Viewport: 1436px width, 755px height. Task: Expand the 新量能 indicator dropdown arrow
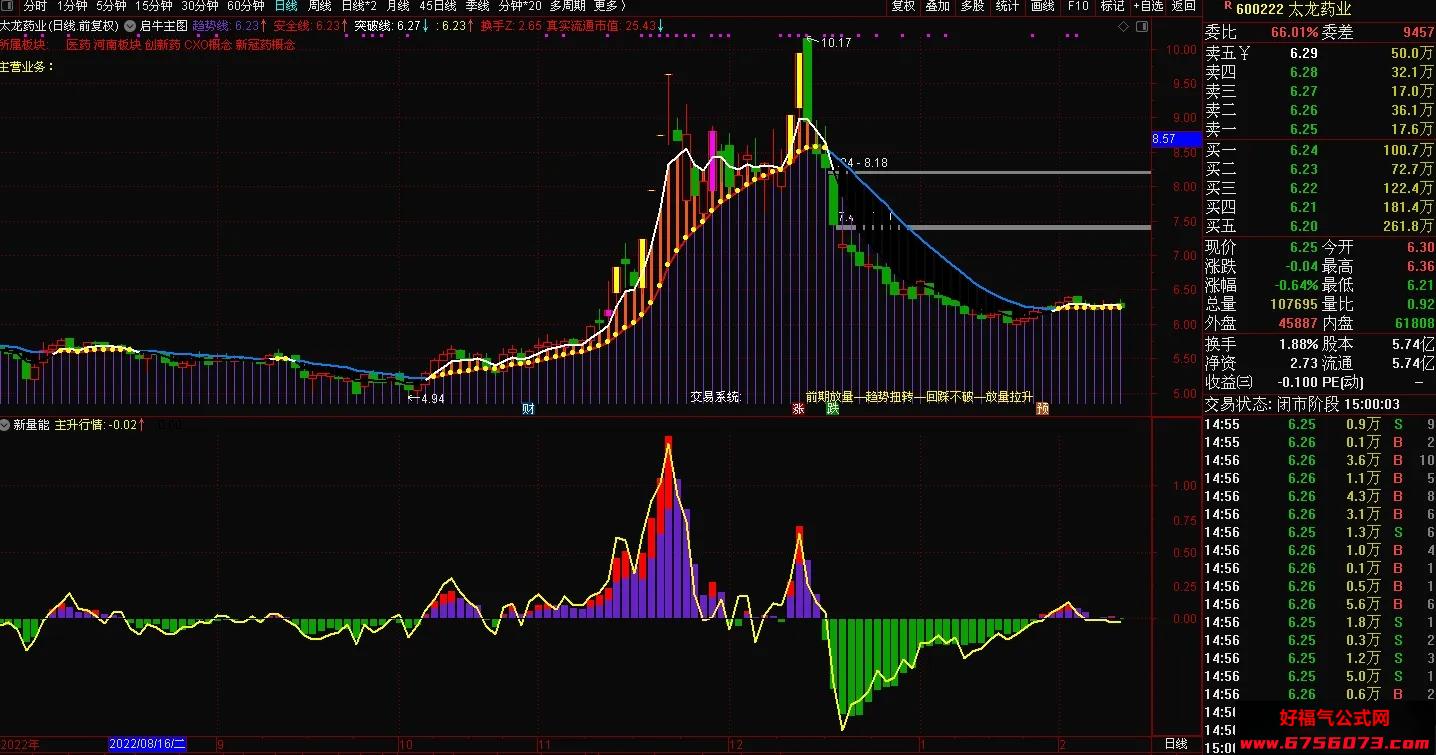tap(6, 425)
